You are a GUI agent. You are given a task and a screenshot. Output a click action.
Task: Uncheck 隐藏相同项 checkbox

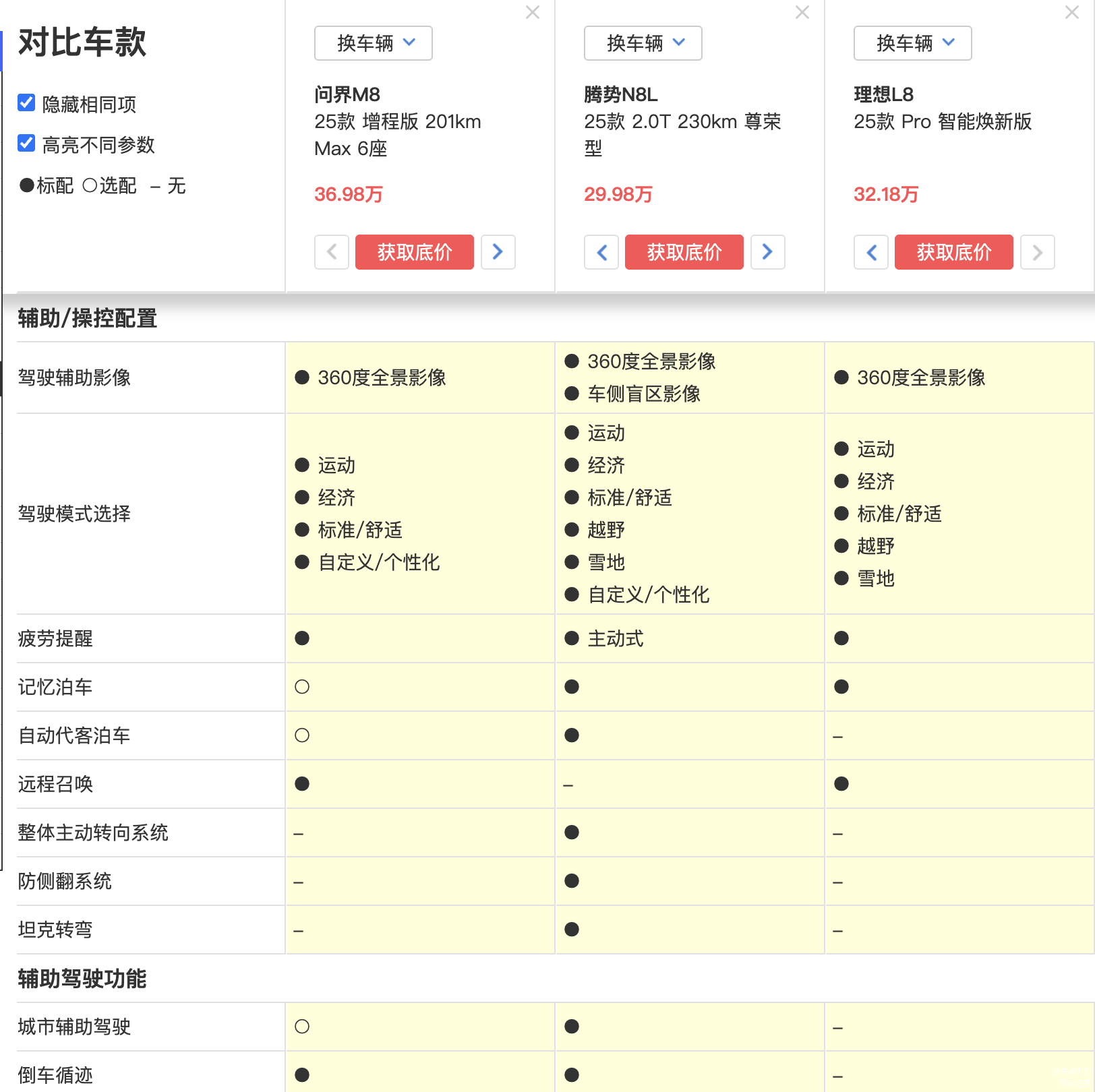[26, 102]
